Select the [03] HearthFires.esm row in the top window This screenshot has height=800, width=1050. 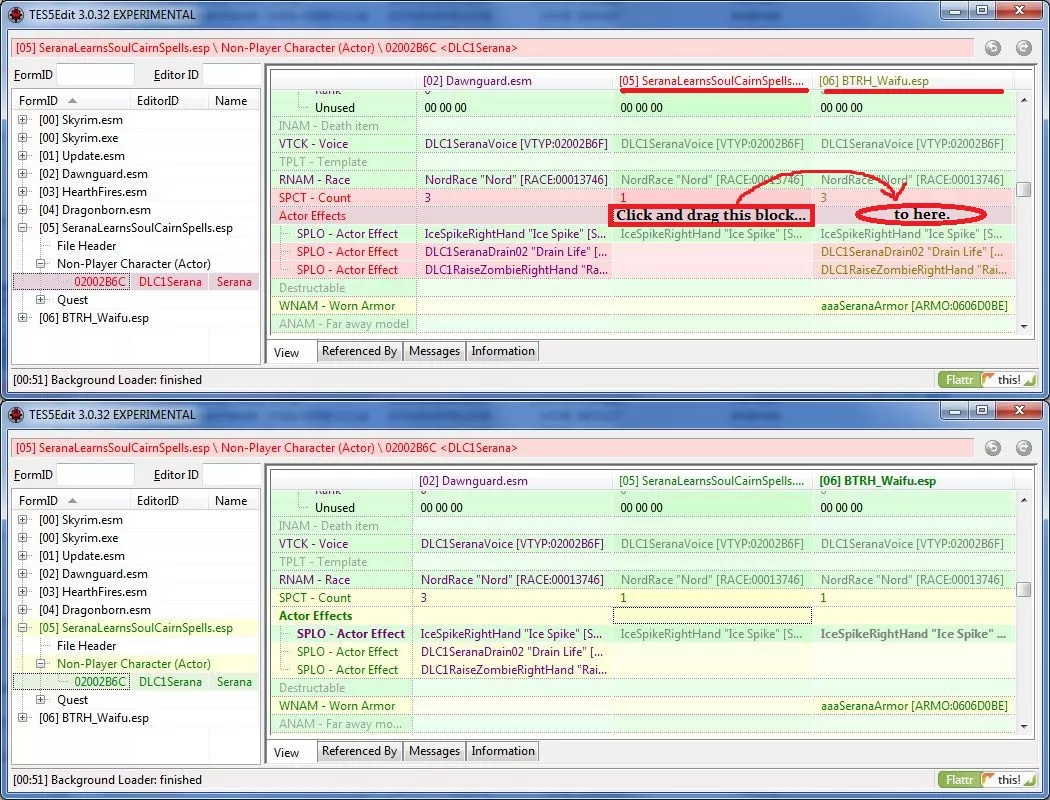[92, 192]
